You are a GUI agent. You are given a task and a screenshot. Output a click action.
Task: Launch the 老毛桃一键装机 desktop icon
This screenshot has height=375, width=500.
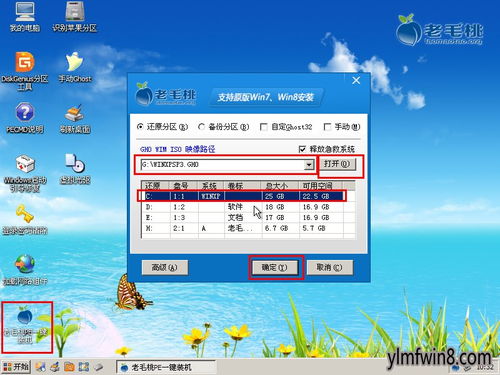click(x=26, y=326)
